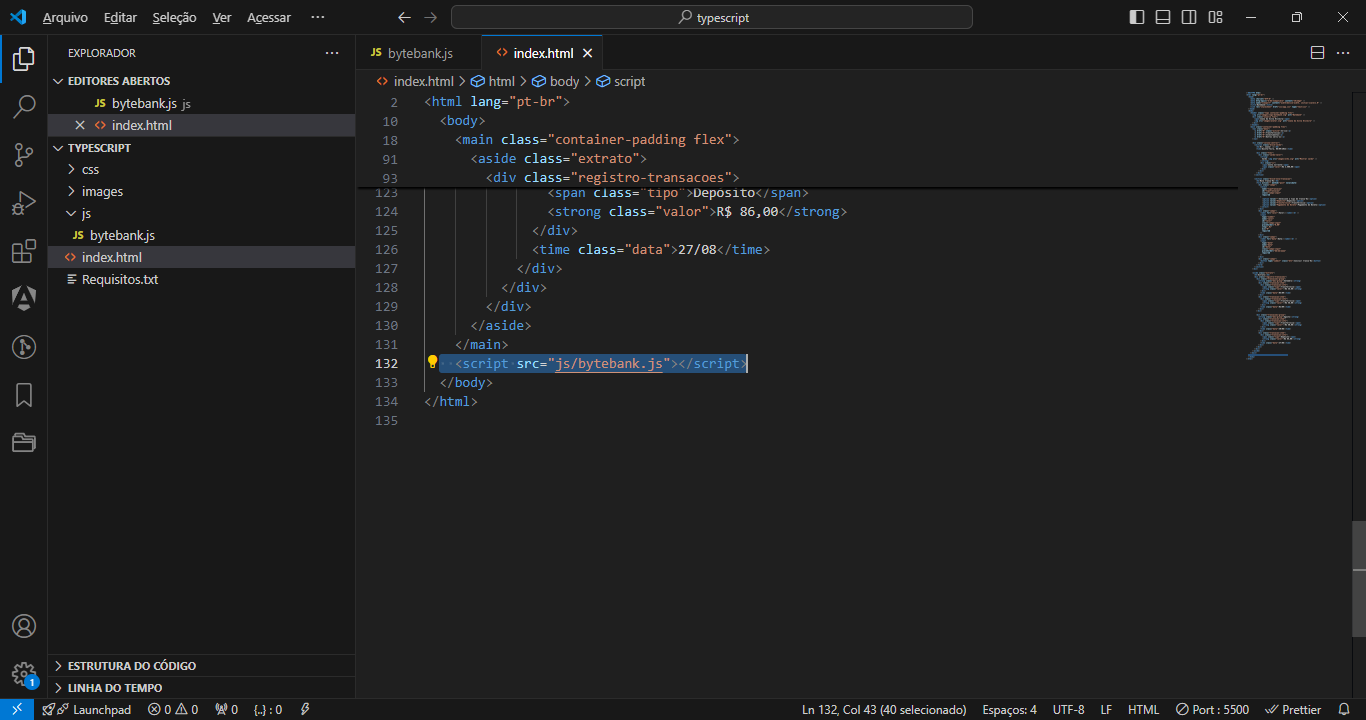Viewport: 1366px width, 720px height.
Task: Open the Acessar menu
Action: (x=269, y=17)
